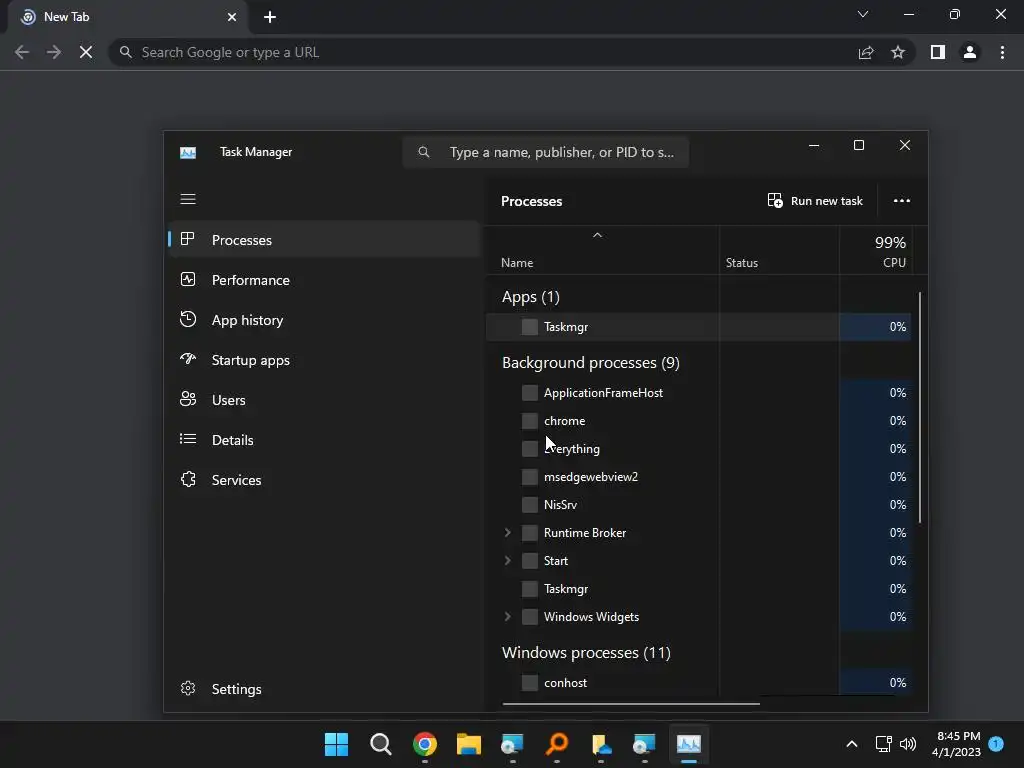Open the notification badge in tray
The image size is (1024, 768).
tap(996, 743)
